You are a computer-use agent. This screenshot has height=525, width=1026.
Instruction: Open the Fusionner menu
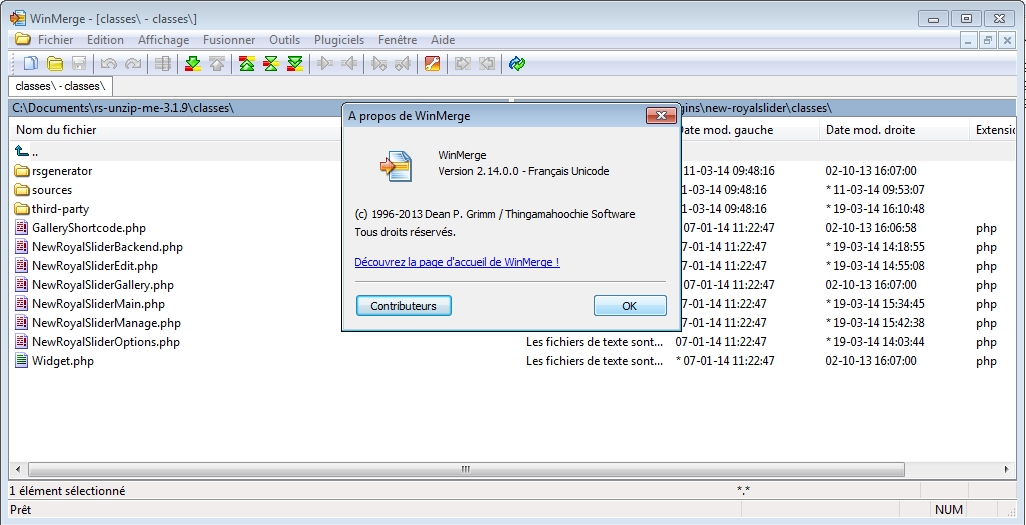(x=229, y=40)
